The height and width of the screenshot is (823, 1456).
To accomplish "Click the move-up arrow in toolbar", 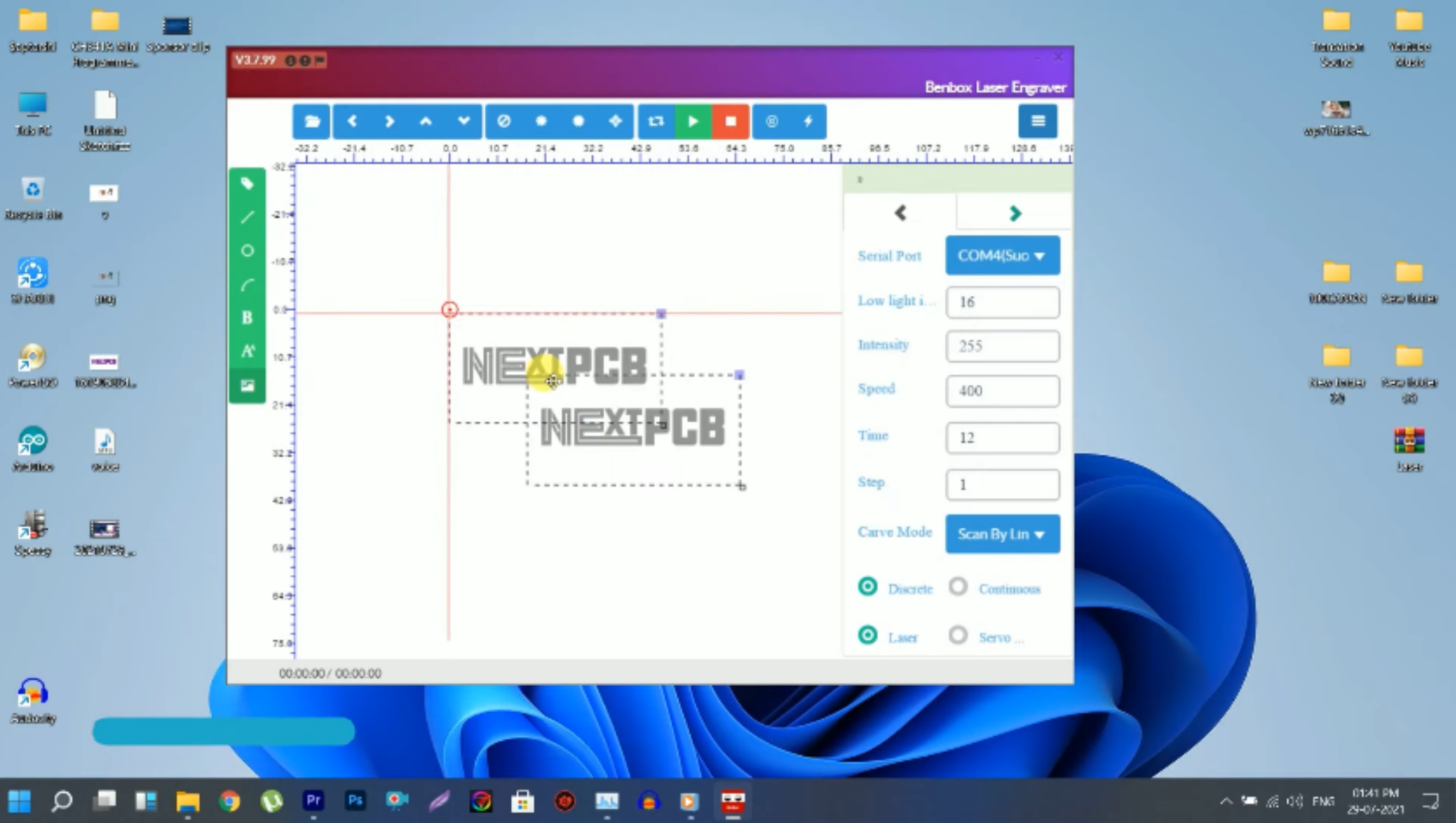I will pos(425,121).
